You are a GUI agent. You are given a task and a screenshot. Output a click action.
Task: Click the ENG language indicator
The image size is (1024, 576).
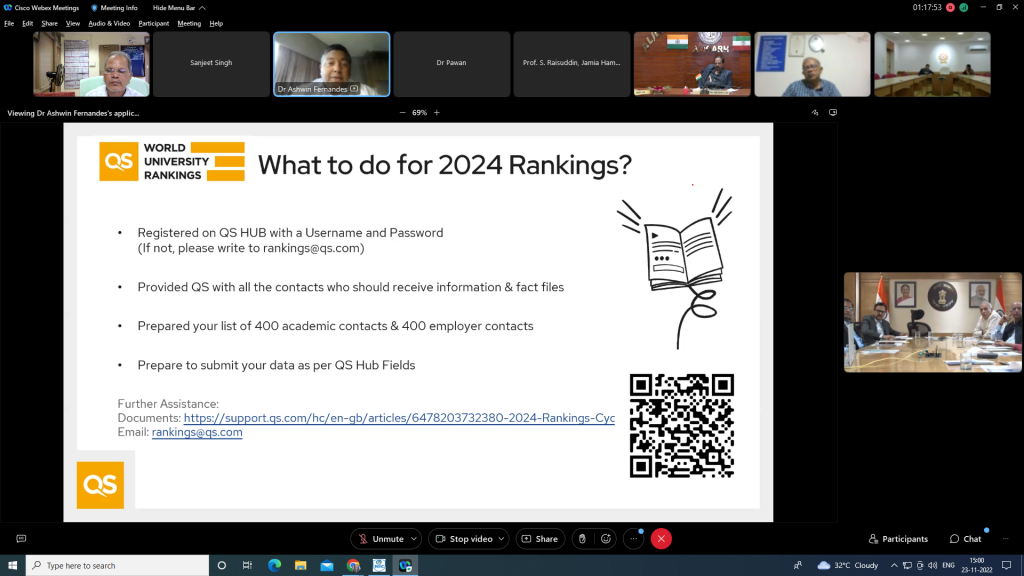(x=948, y=566)
